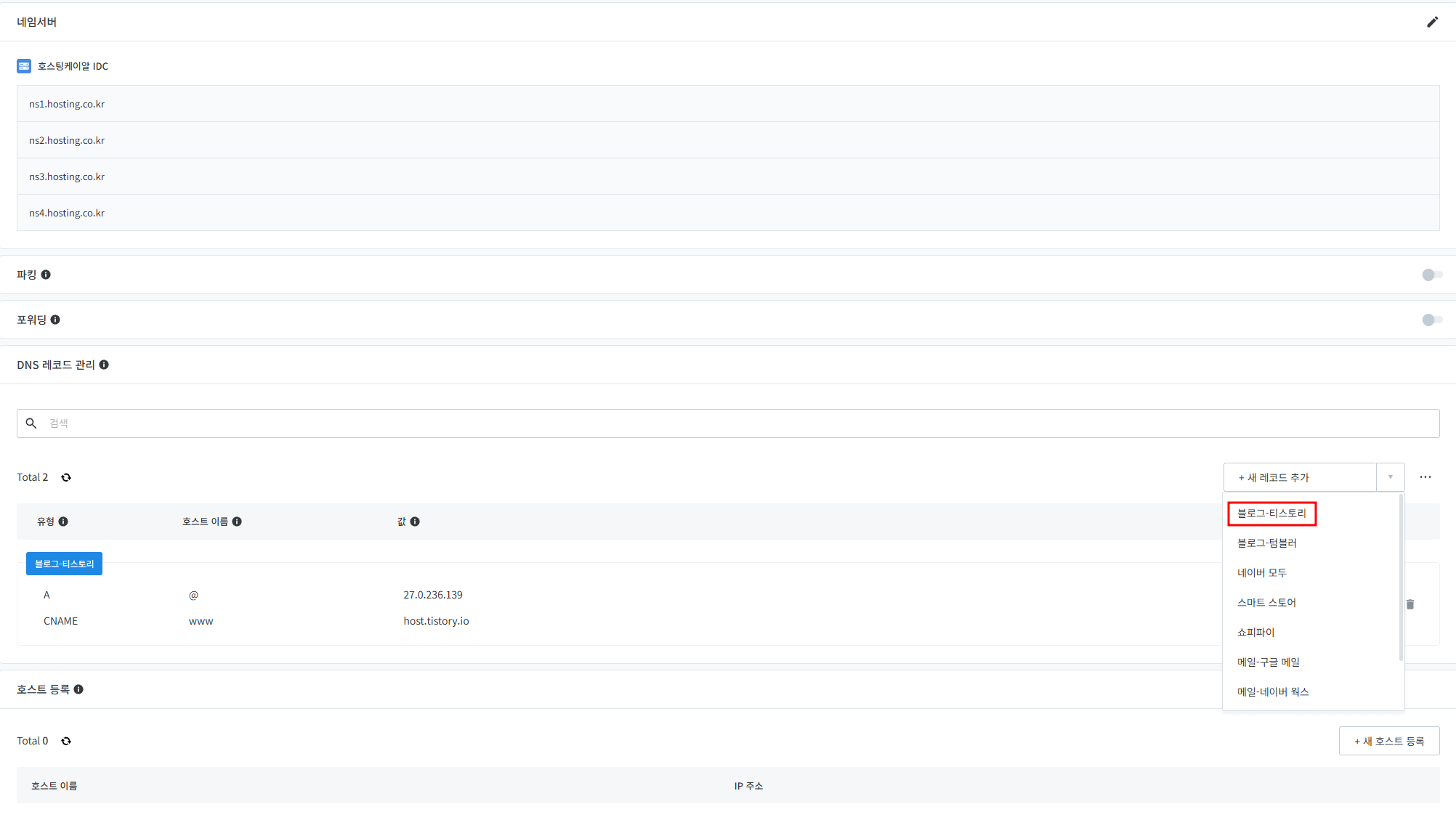
Task: Select 블로그-티스토리 from dropdown list
Action: tap(1271, 514)
